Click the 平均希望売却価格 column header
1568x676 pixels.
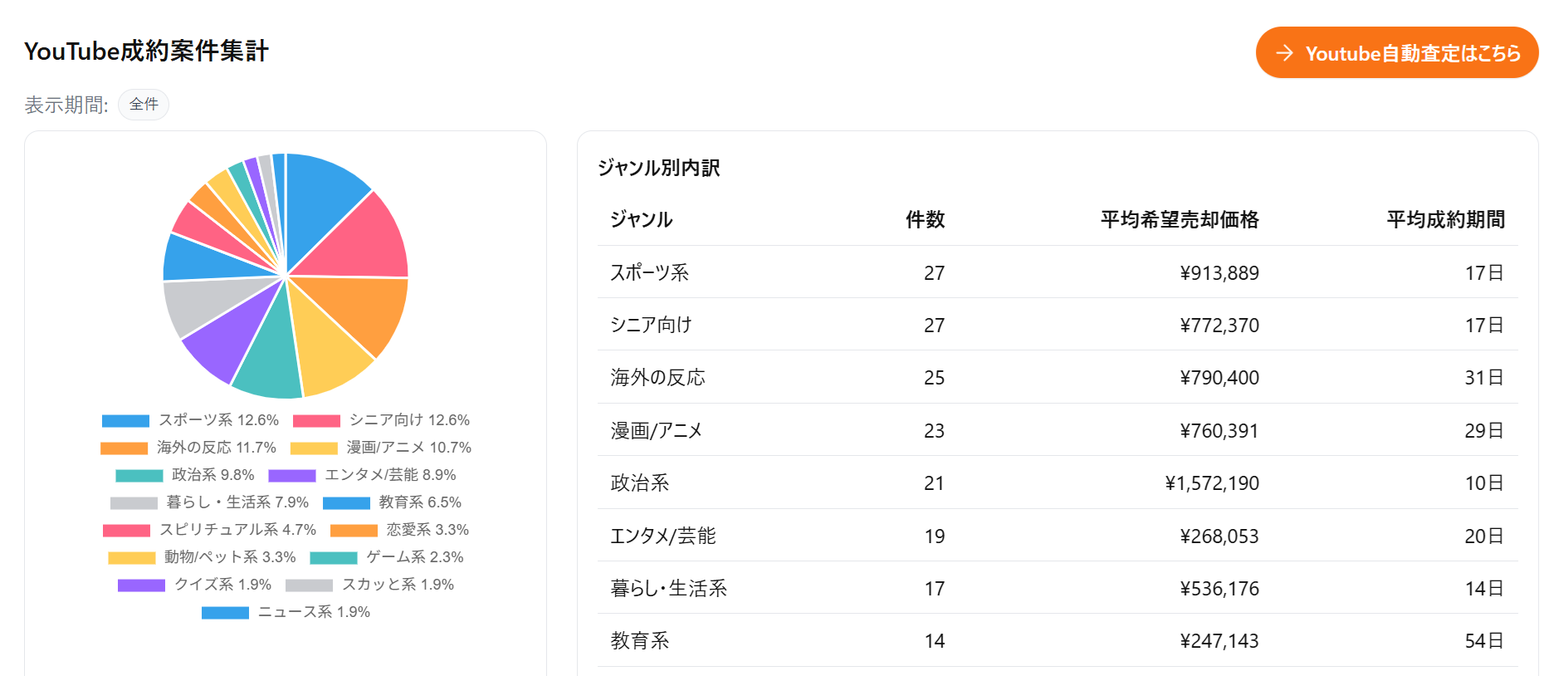[x=1179, y=219]
